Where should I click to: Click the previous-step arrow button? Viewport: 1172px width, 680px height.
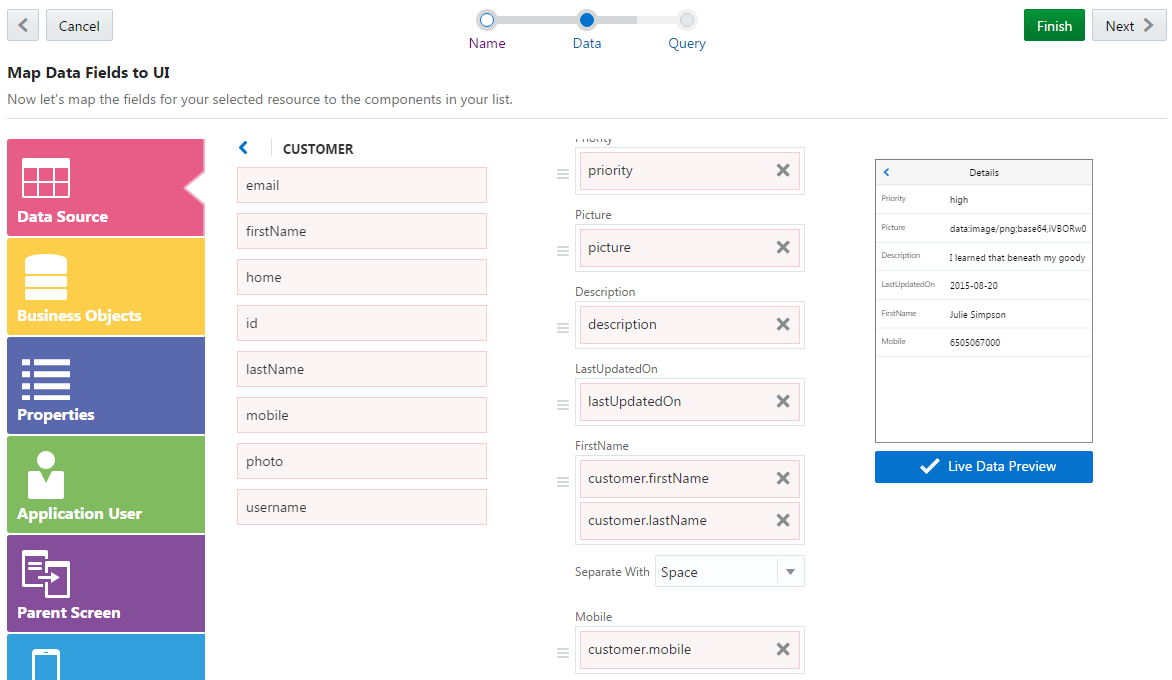(23, 26)
